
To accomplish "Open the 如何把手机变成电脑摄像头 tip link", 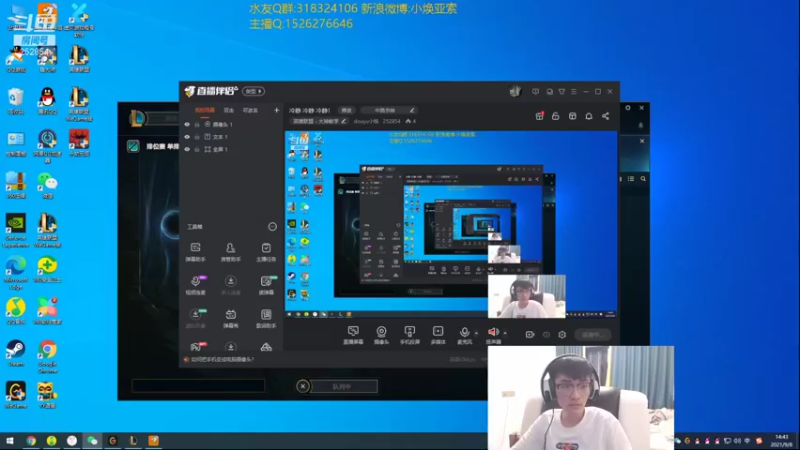I will [x=222, y=359].
